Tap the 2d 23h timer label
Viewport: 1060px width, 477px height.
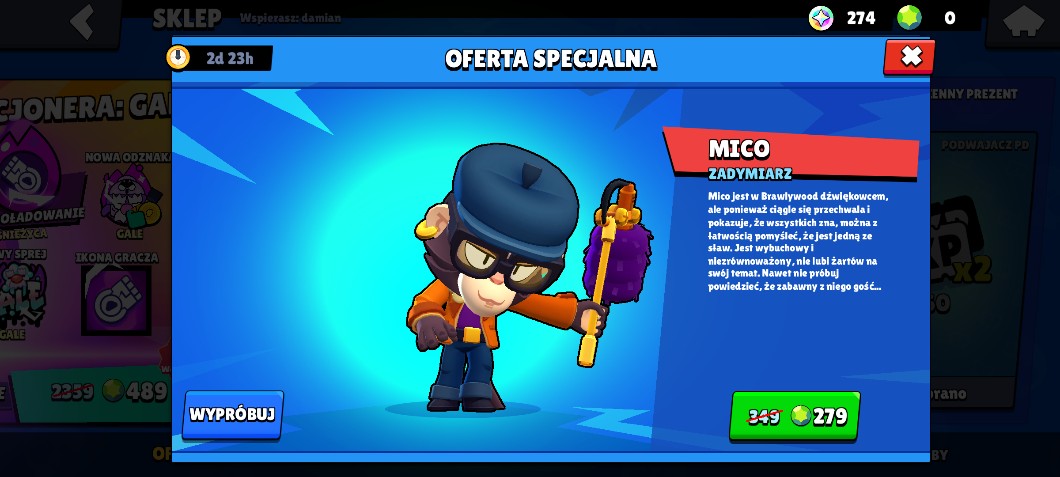(x=230, y=58)
